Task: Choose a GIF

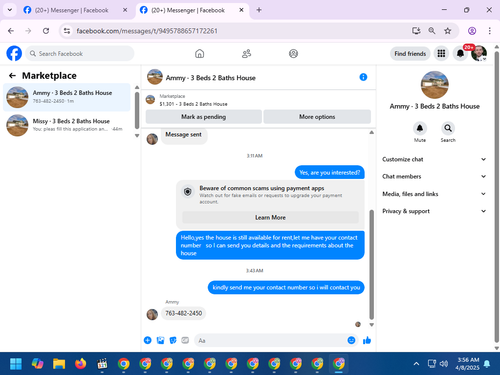Action: 185,340
